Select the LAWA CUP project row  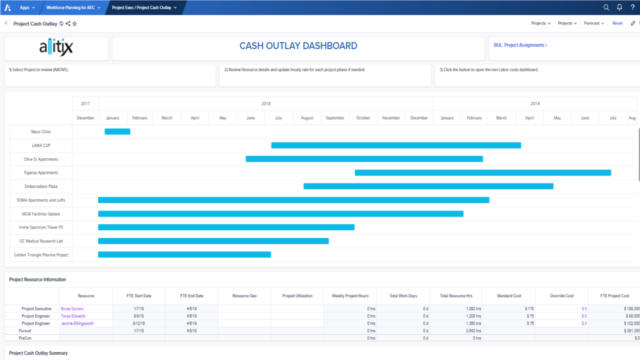[x=41, y=145]
